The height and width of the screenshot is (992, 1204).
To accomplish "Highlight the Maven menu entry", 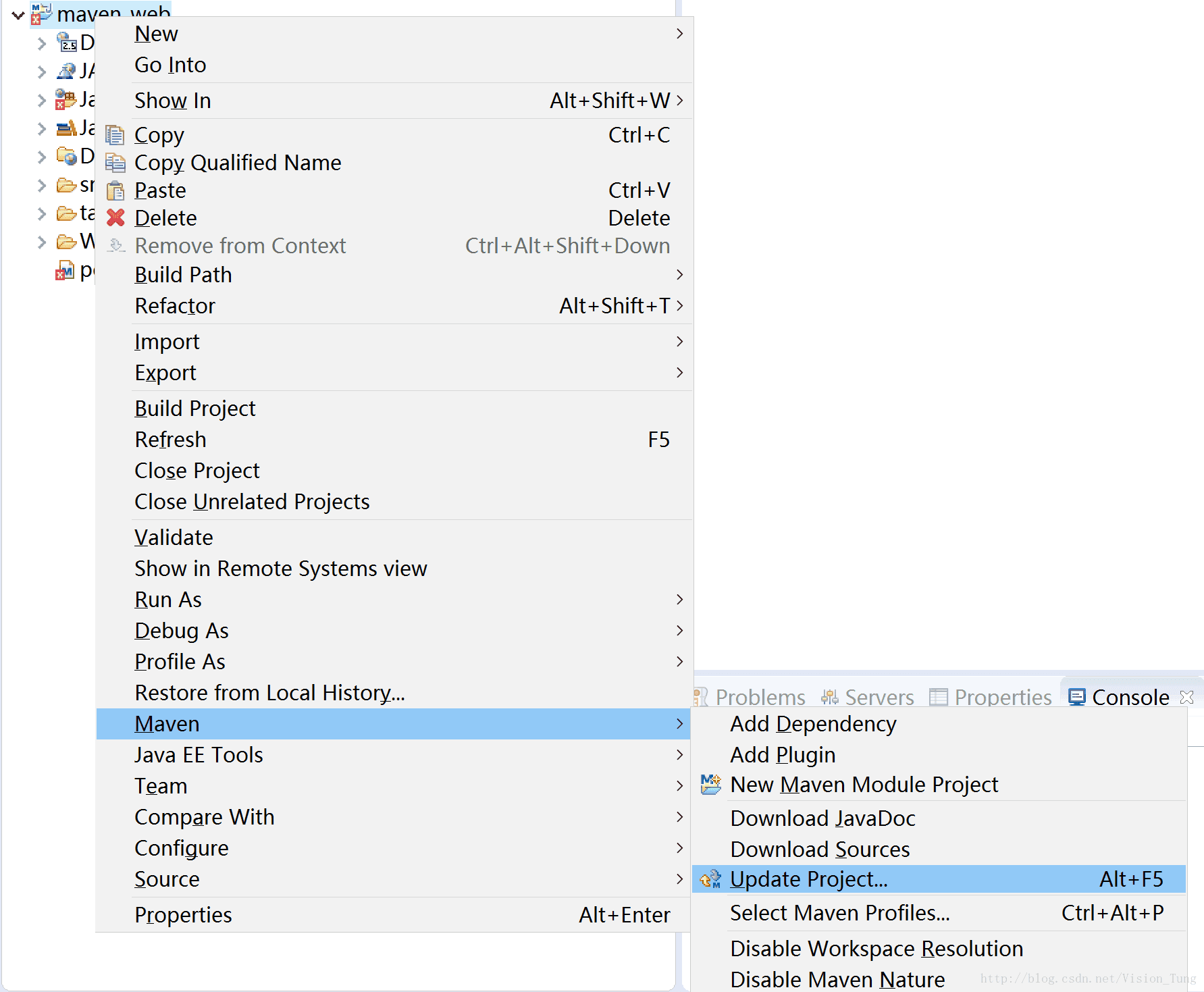I will [x=394, y=724].
